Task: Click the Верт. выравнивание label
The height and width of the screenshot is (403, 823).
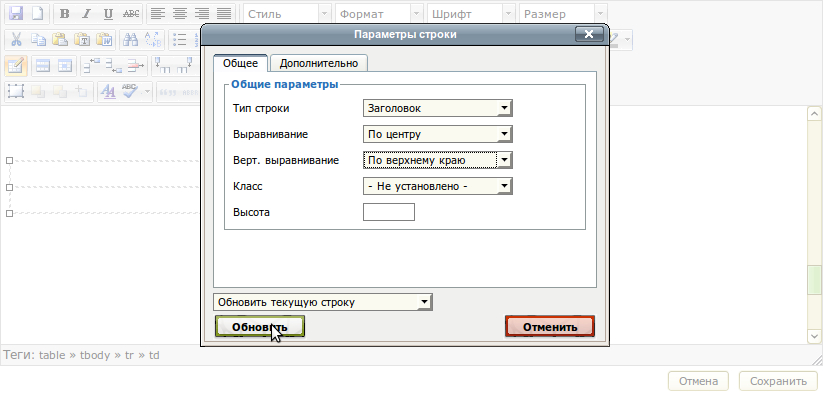Action: tap(286, 160)
